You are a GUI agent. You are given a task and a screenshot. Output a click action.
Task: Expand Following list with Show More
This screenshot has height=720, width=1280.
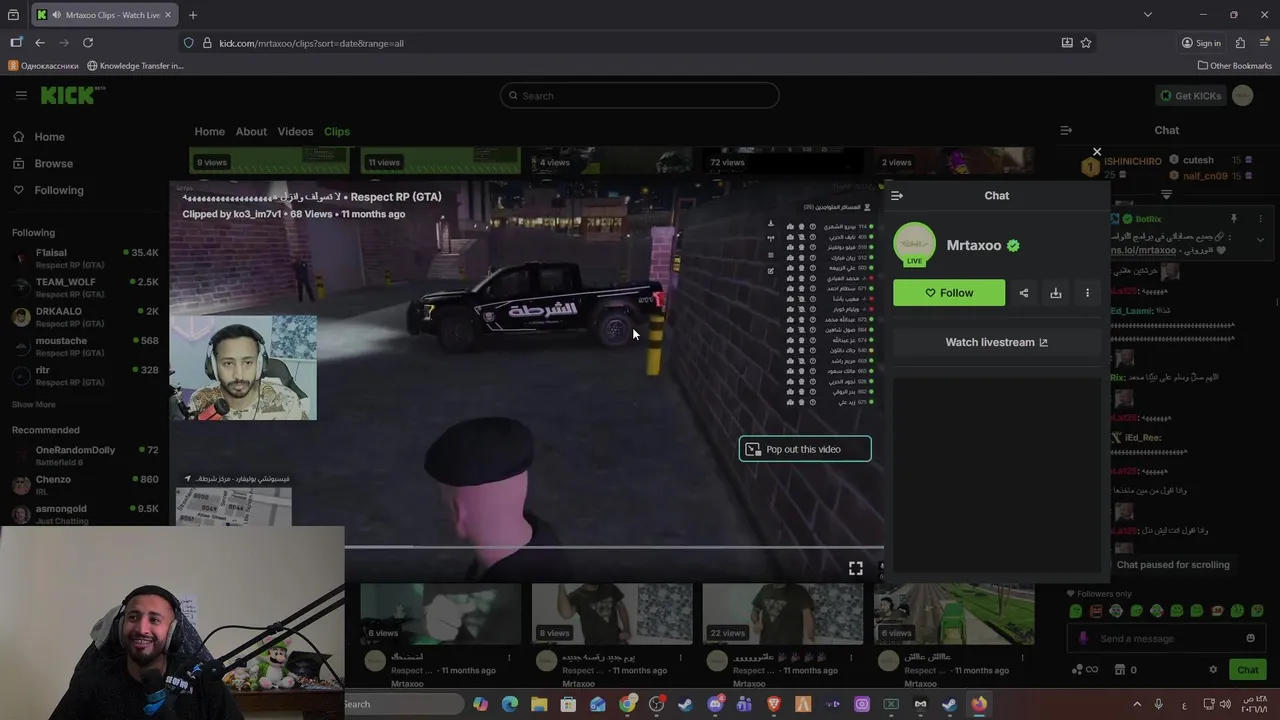34,404
